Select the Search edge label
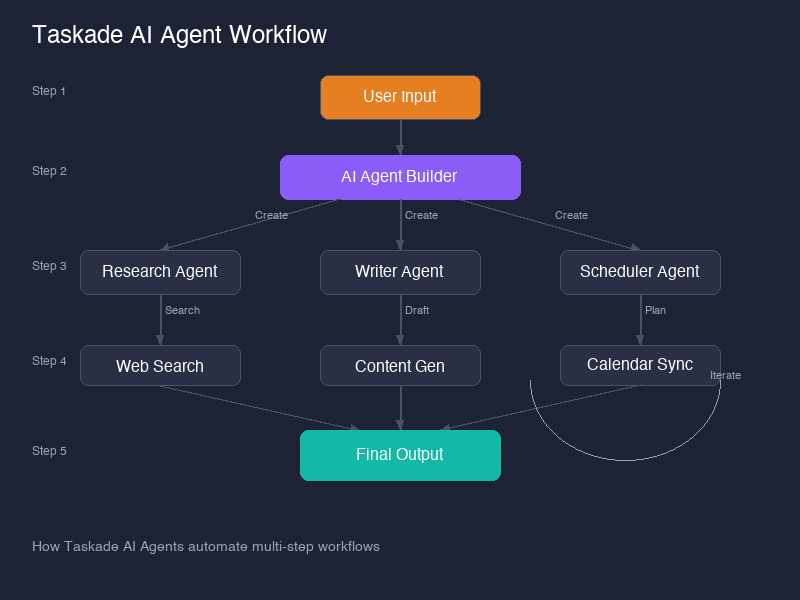The width and height of the screenshot is (800, 600). point(182,310)
